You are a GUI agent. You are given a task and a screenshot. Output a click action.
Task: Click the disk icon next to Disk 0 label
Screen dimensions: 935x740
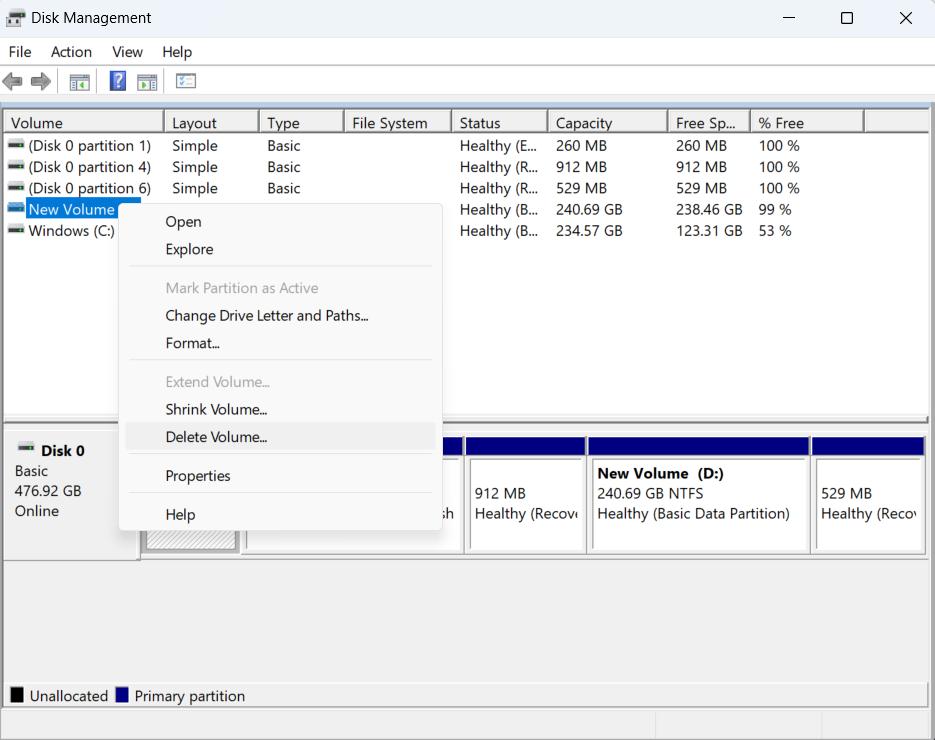(26, 447)
